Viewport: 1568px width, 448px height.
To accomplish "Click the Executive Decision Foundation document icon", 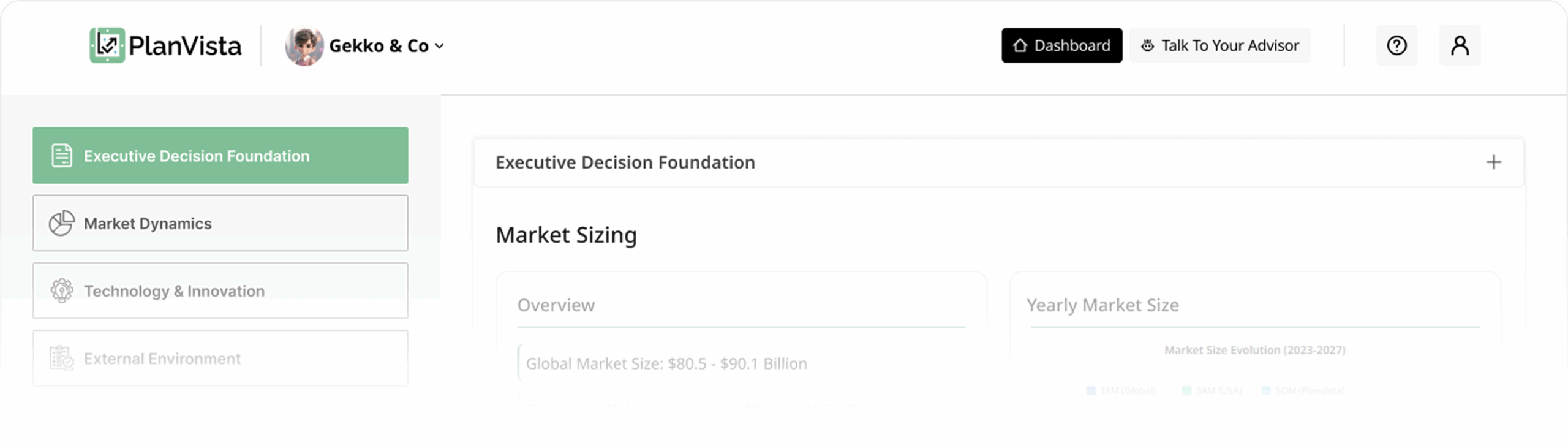I will click(x=62, y=156).
